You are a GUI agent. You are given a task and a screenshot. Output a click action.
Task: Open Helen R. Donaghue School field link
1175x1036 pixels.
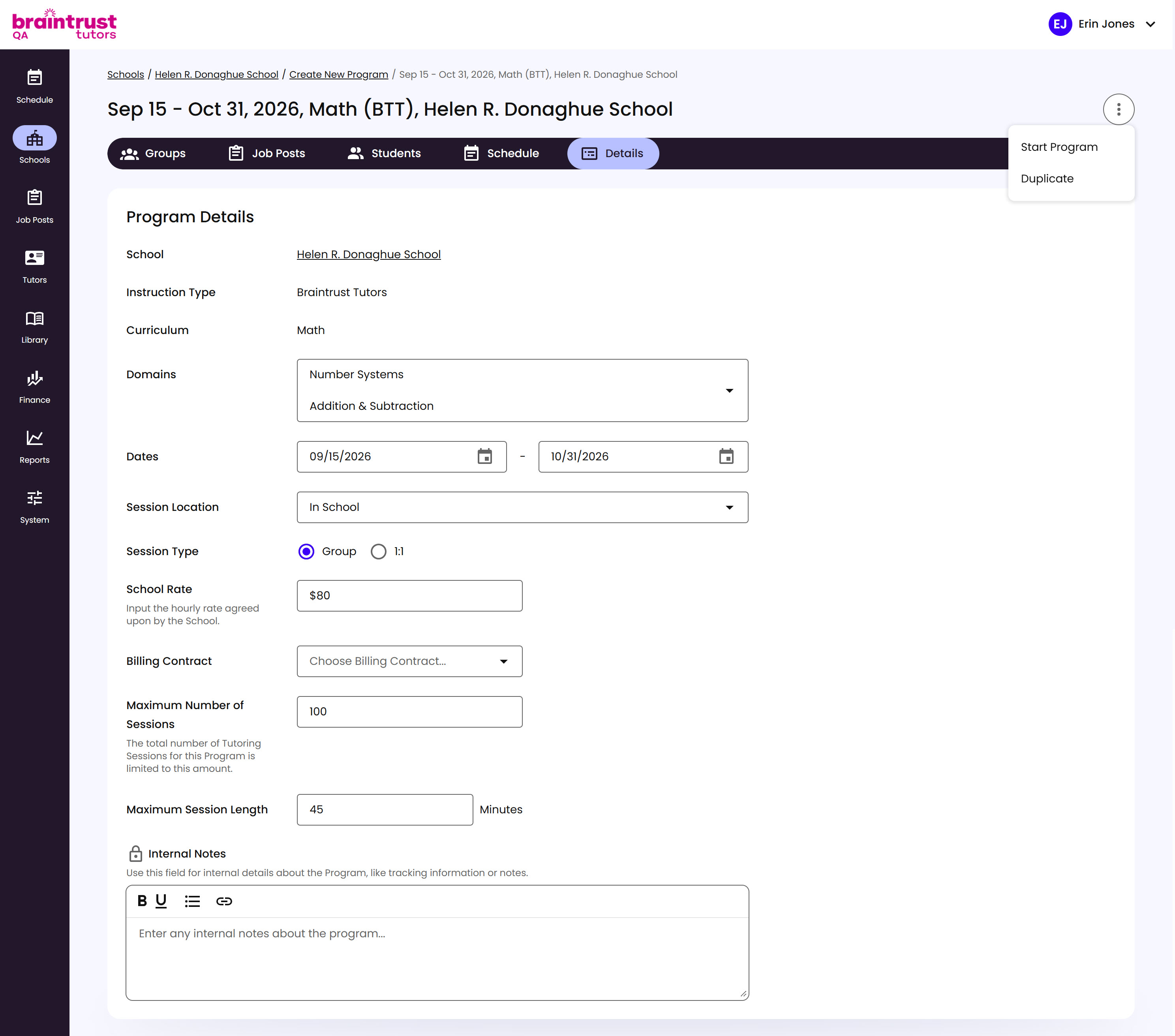tap(368, 254)
